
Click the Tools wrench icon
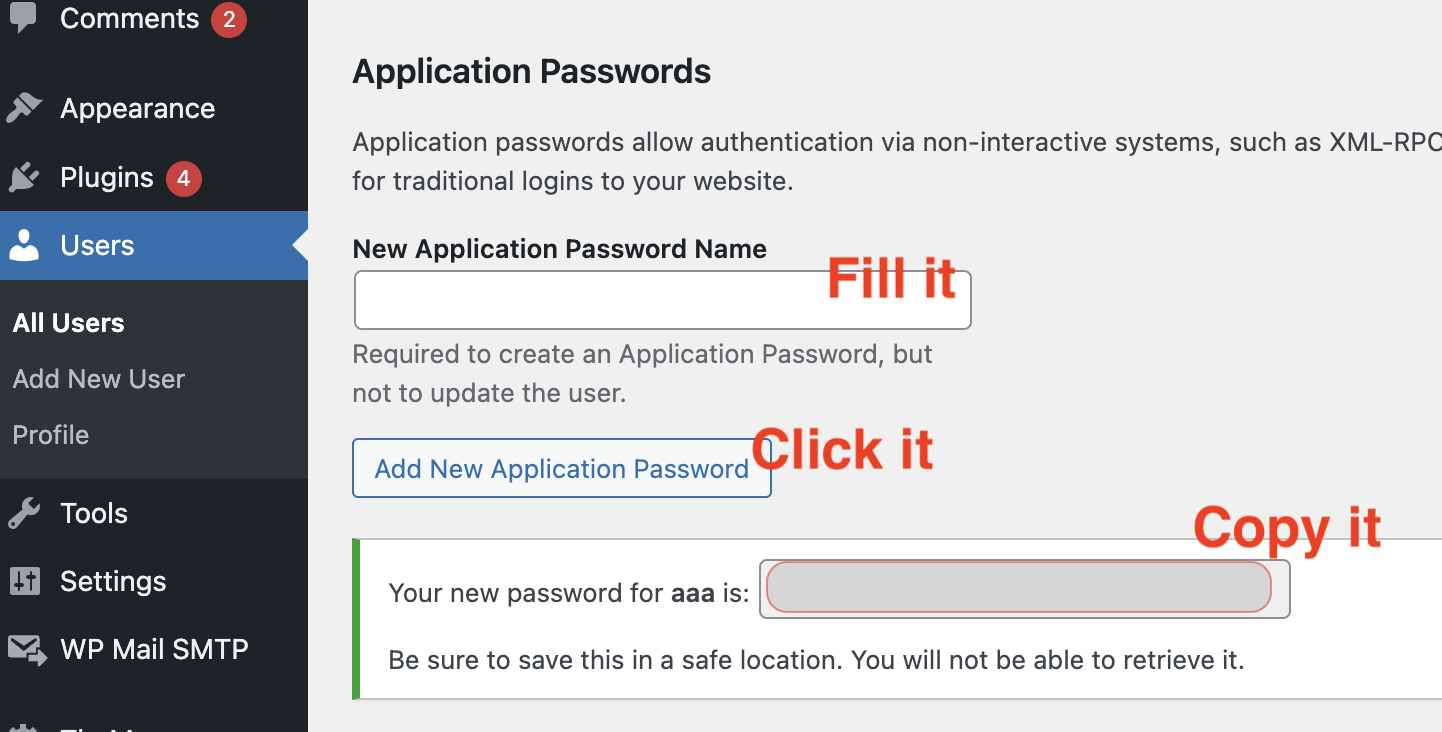pos(24,514)
